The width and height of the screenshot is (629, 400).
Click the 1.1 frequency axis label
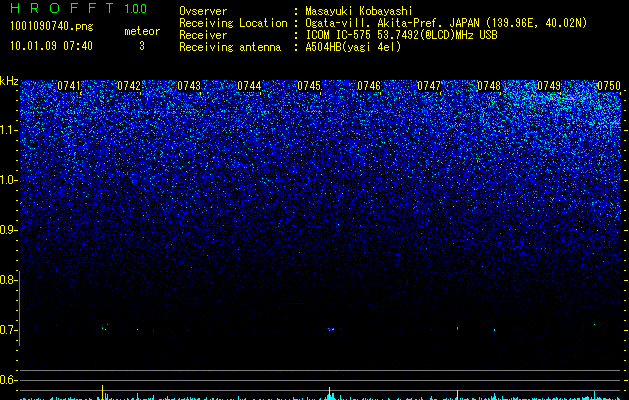8,130
